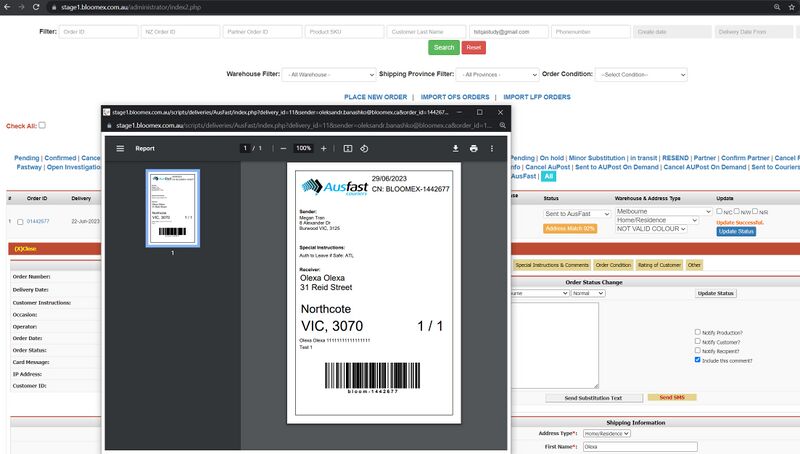Enable Notify Recipient checkbox

(x=697, y=350)
